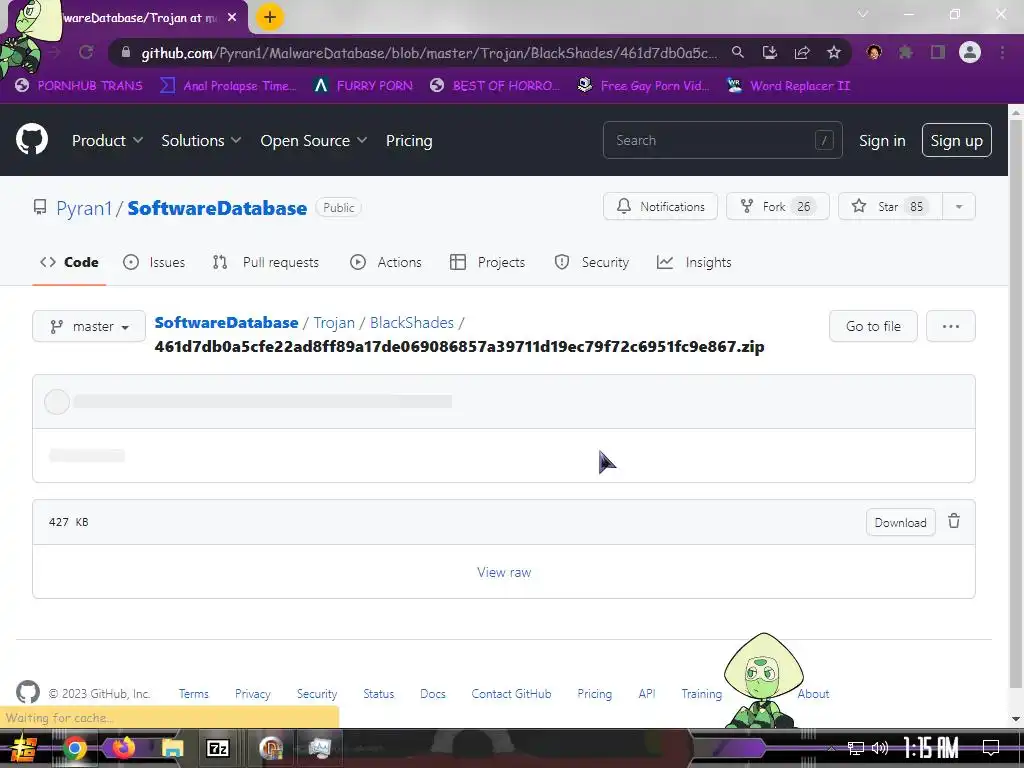Open the Start menu button

tap(24, 748)
